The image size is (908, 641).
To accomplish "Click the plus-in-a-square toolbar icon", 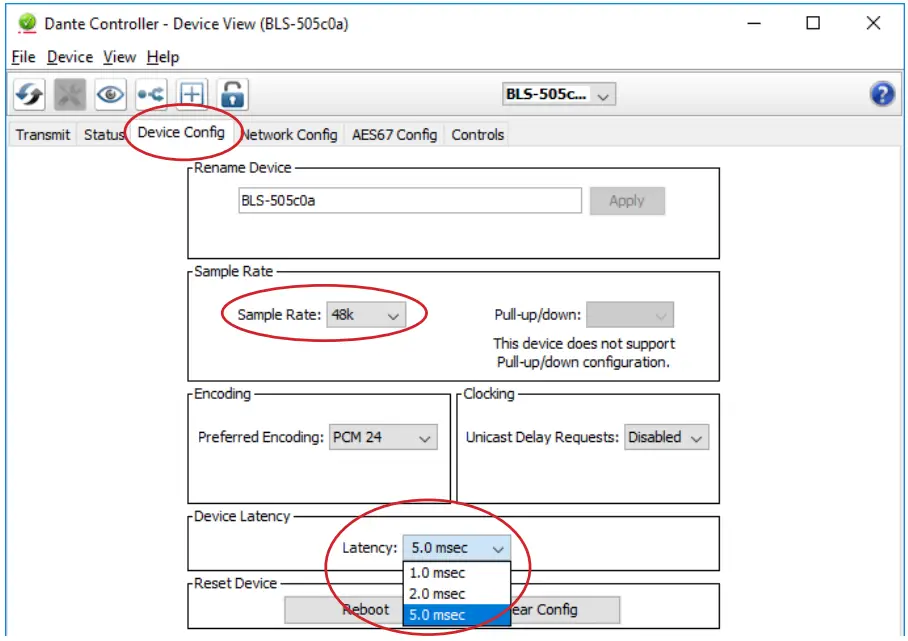I will [192, 94].
